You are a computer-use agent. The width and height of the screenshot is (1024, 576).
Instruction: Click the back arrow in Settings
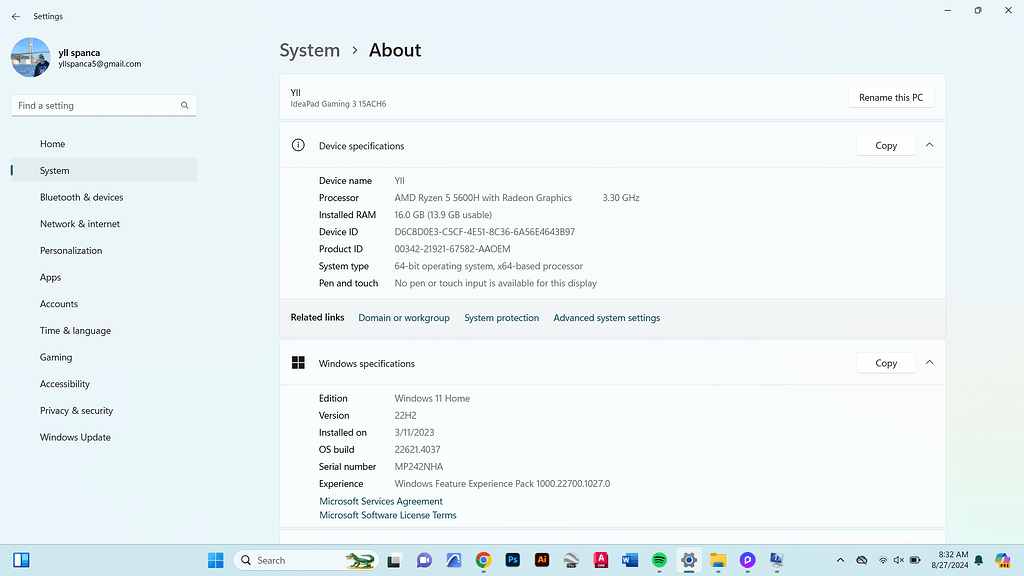point(15,15)
